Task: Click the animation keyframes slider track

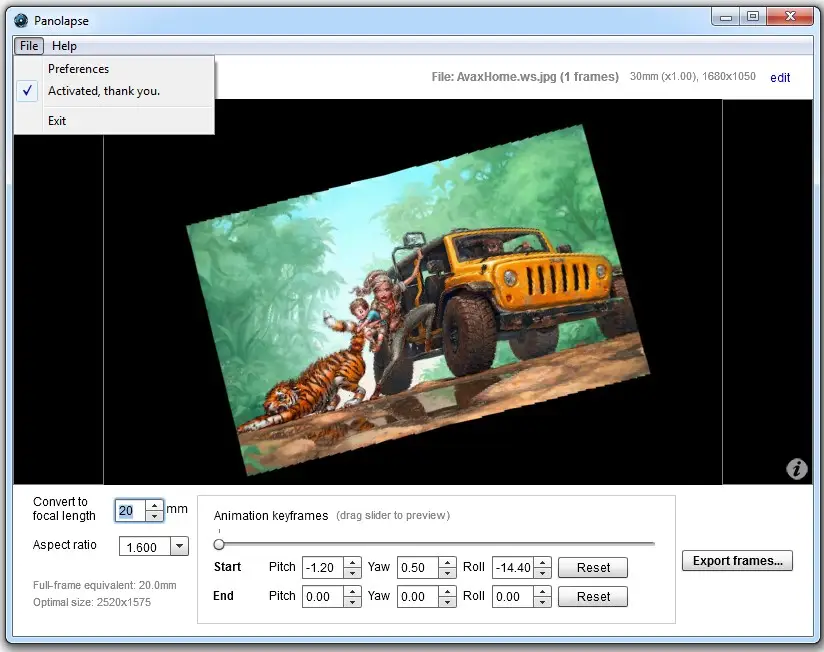Action: point(436,544)
